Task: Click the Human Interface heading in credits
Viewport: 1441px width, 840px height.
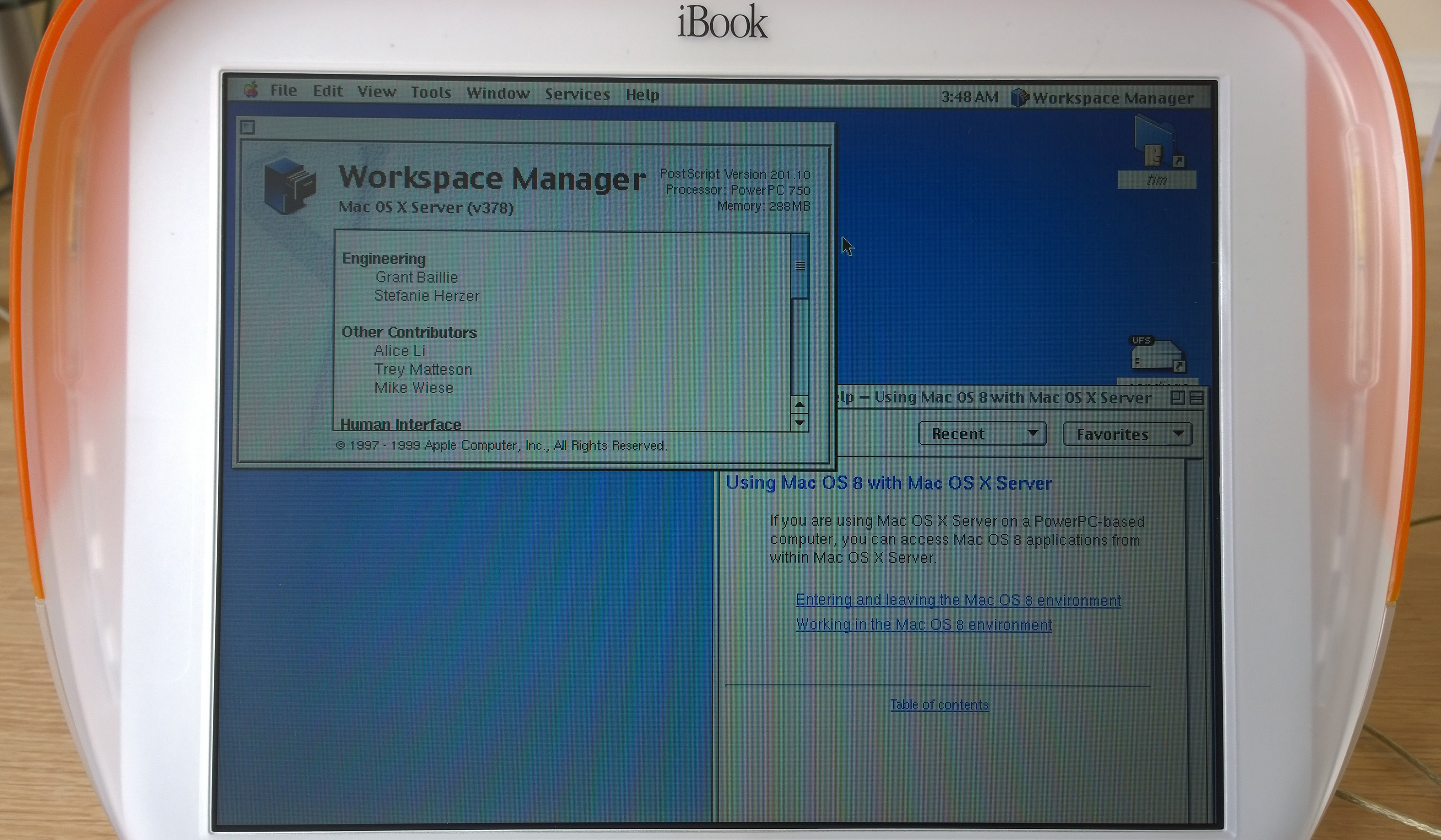Action: [401, 424]
